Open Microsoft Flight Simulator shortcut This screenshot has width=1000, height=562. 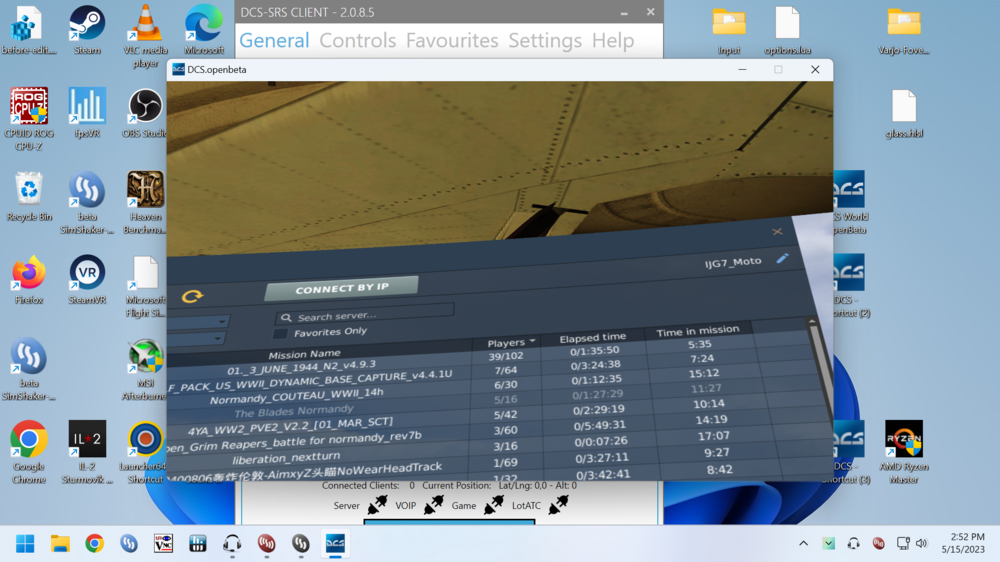[145, 286]
